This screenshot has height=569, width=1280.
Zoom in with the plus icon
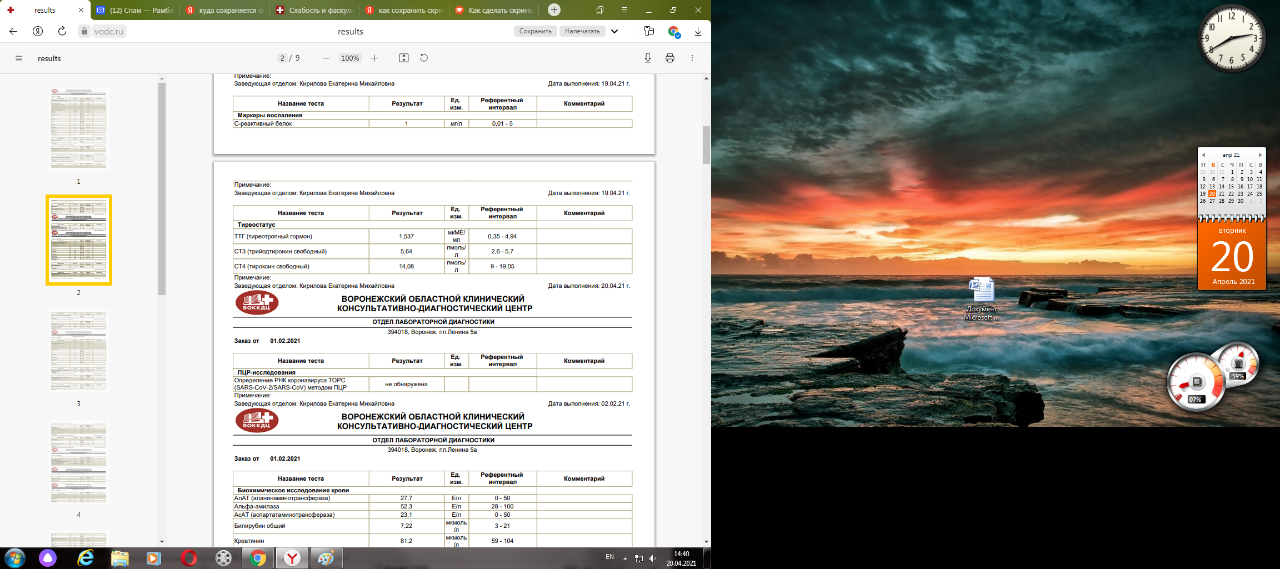pos(374,58)
